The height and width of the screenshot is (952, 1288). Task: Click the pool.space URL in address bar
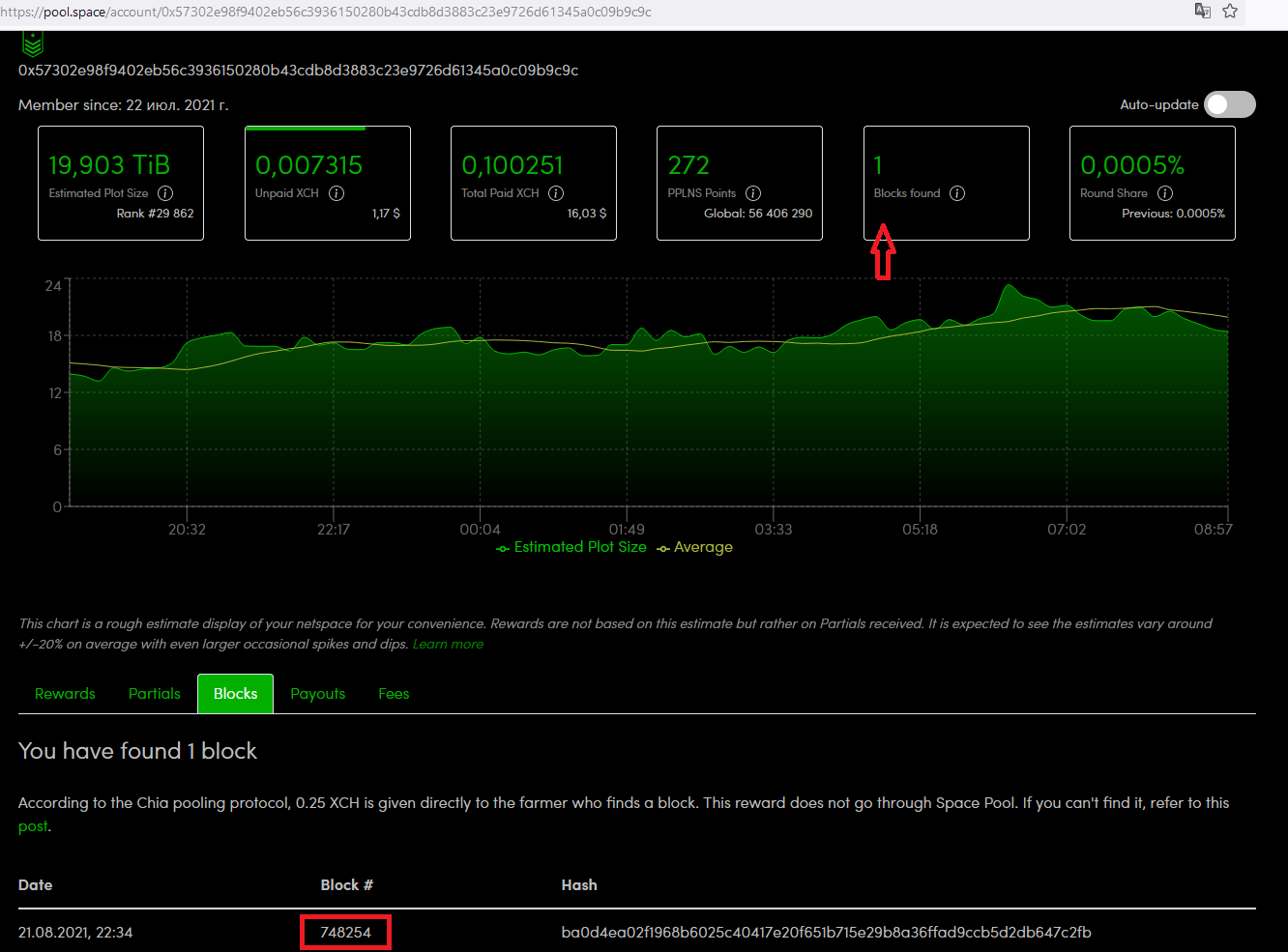(x=326, y=12)
